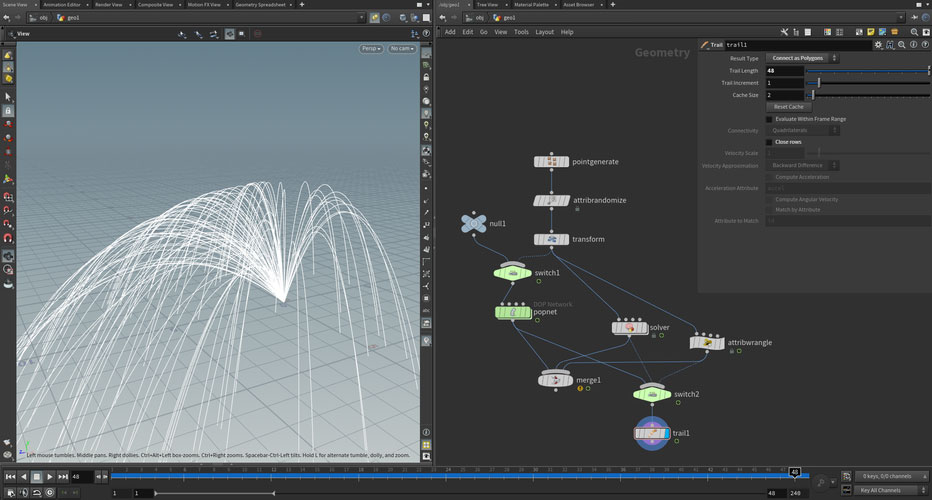Open the Tools menu in network editor

coord(521,32)
